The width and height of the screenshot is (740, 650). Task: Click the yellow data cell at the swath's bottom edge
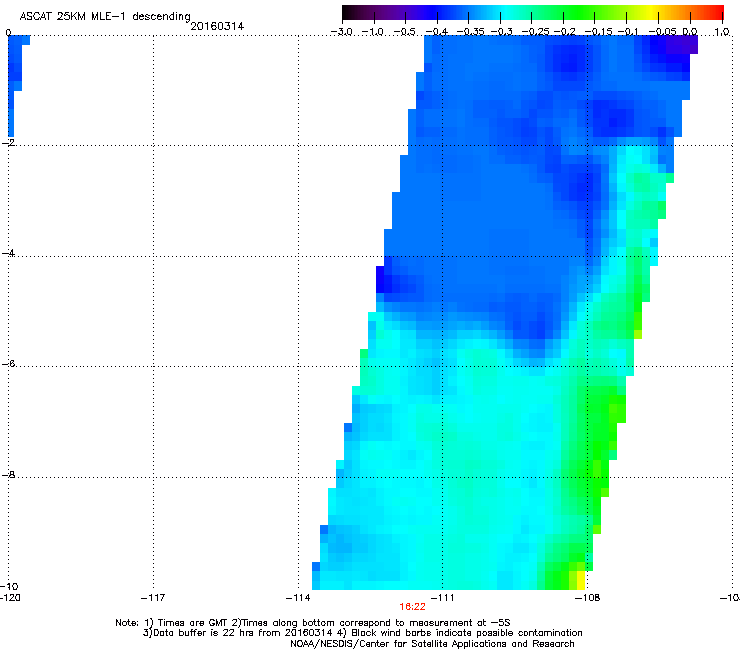[581, 580]
